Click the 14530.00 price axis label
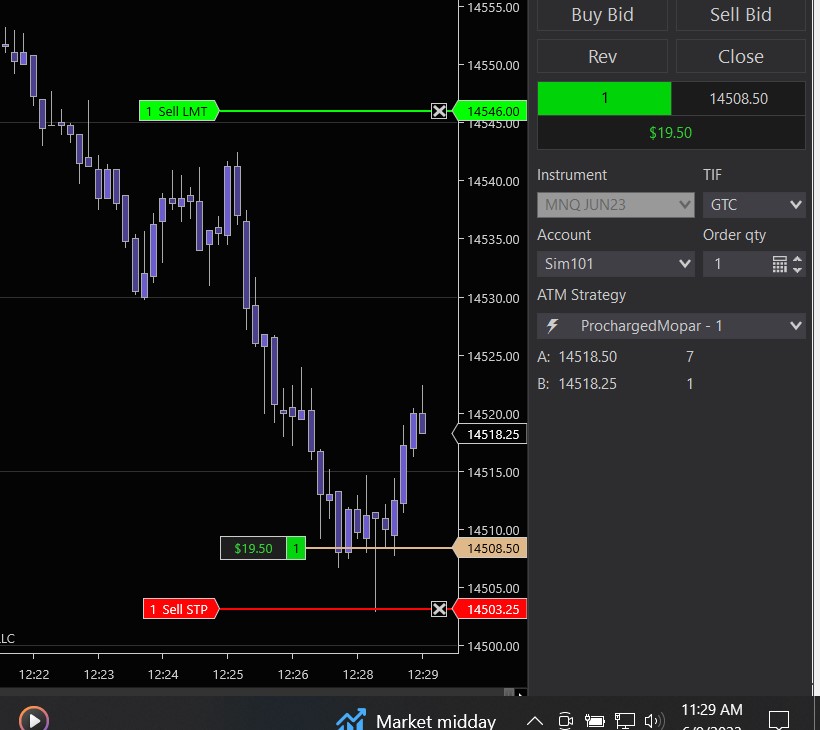This screenshot has height=730, width=820. (493, 298)
